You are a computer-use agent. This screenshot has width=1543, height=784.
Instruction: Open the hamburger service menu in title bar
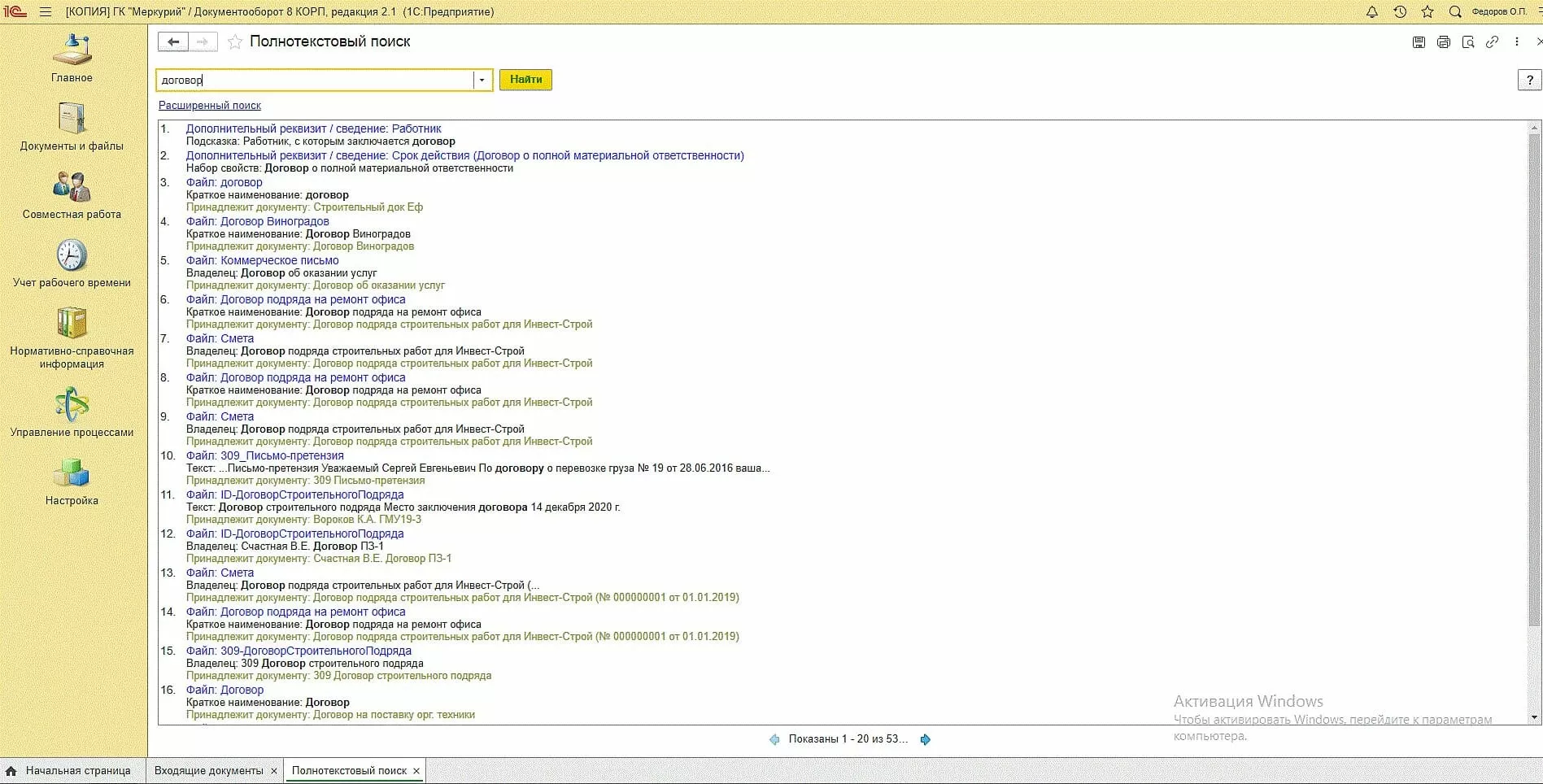pos(46,12)
